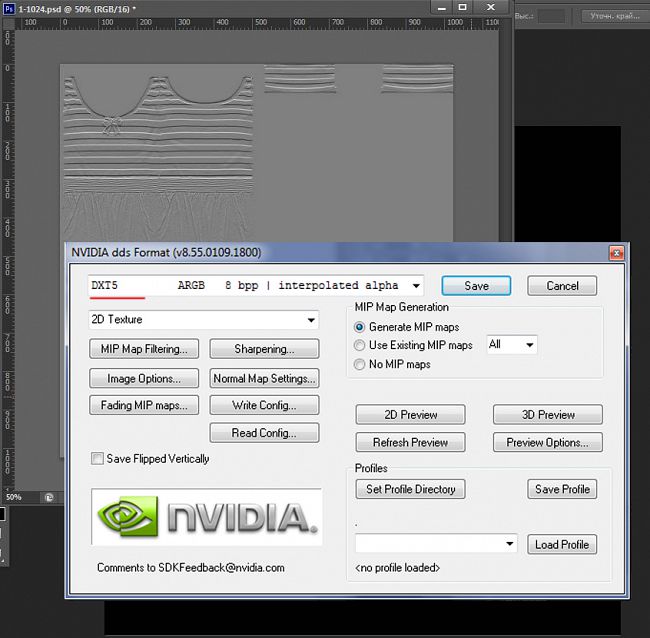The width and height of the screenshot is (650, 638).
Task: Select the Generate MIP maps option
Action: tap(361, 327)
